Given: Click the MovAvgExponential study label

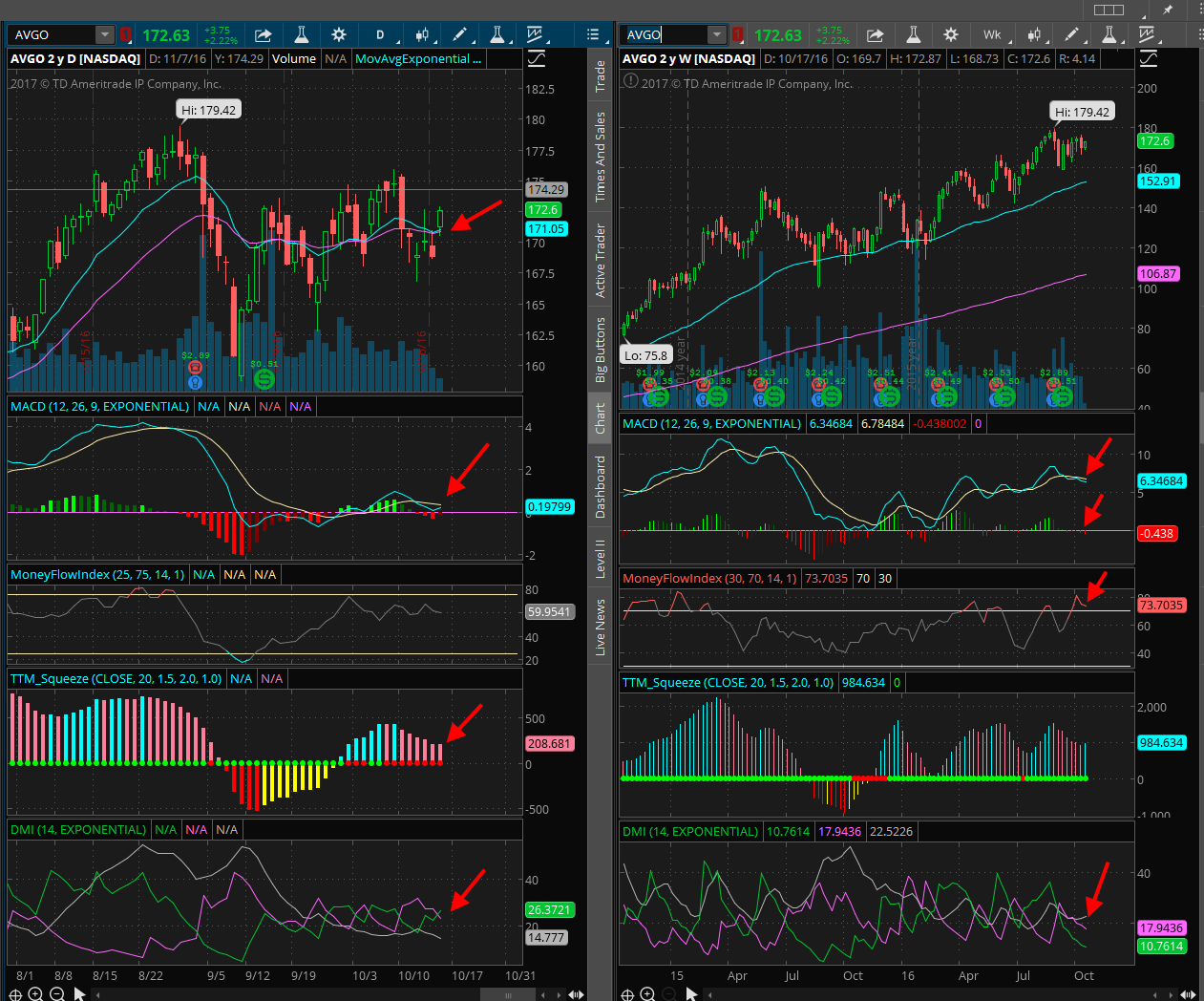Looking at the screenshot, I should click(x=418, y=59).
